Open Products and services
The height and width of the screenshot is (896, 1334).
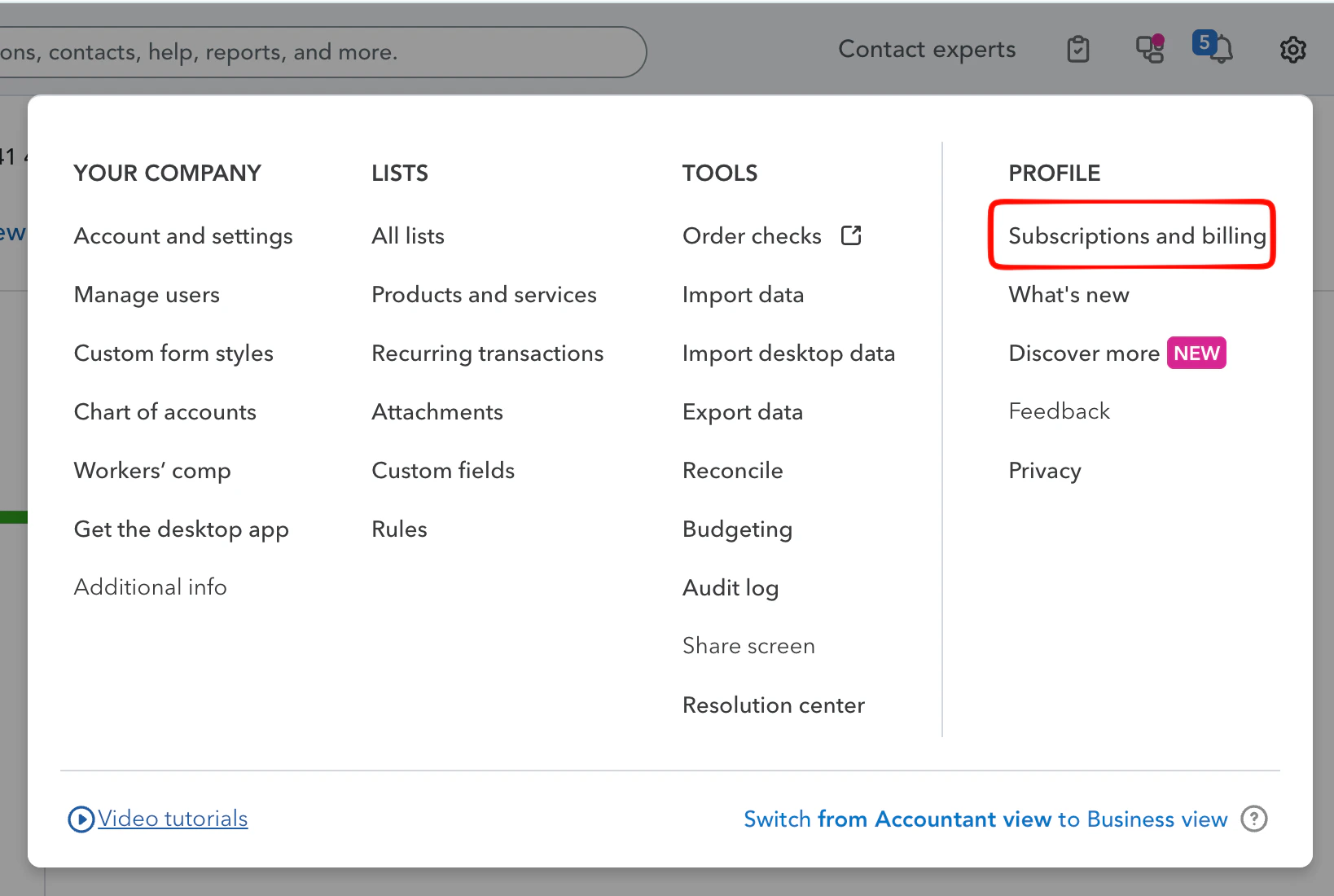[x=485, y=295]
